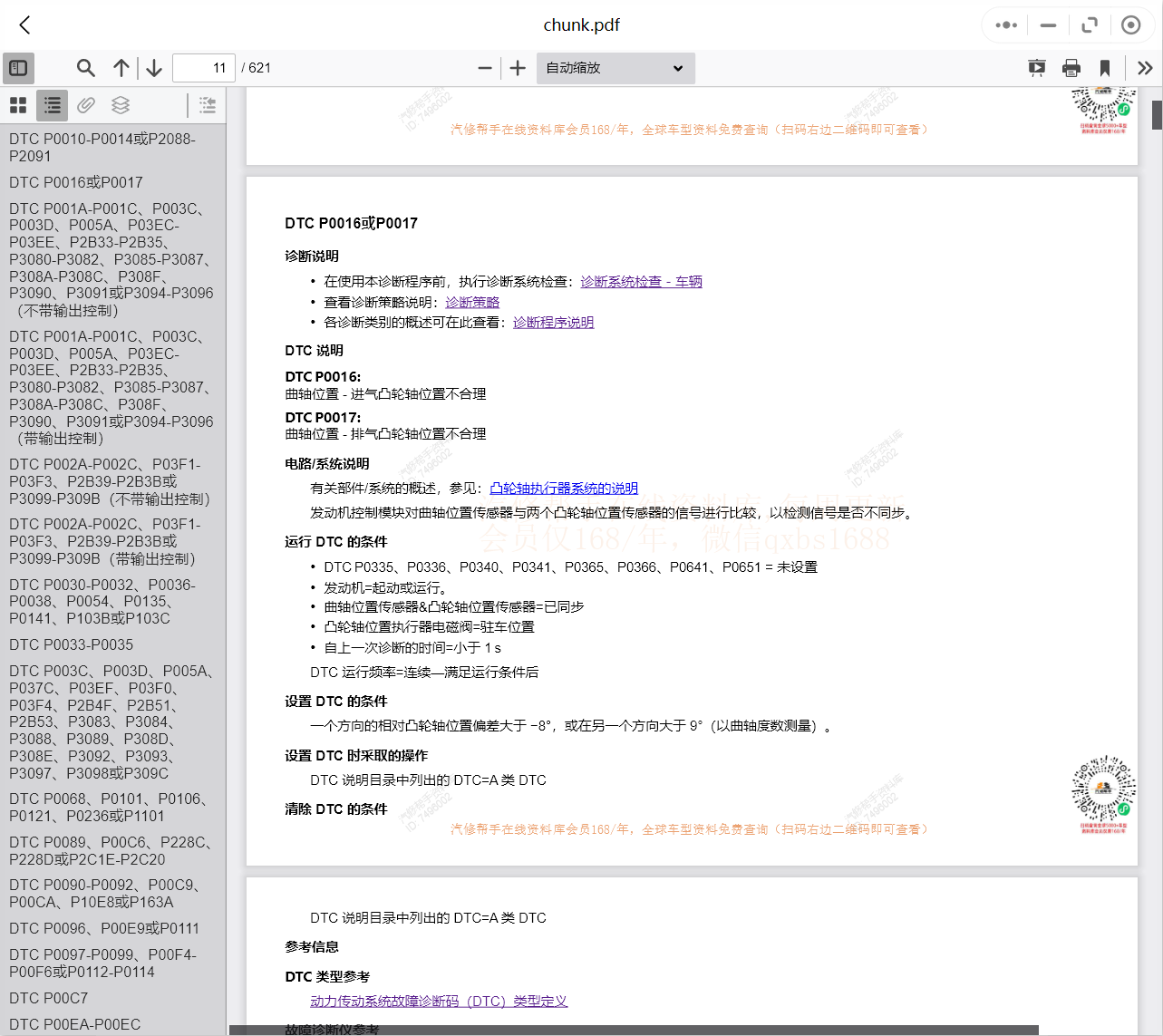Screen dimensions: 1163x1036
Task: Show layers panel
Action: (x=121, y=105)
